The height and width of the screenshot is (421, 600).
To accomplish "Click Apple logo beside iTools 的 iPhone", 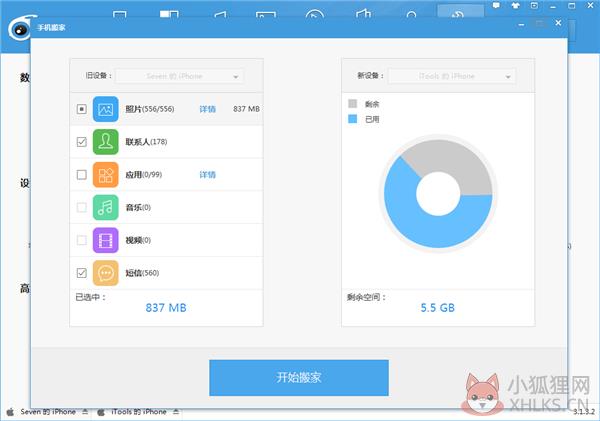I will click(x=101, y=412).
